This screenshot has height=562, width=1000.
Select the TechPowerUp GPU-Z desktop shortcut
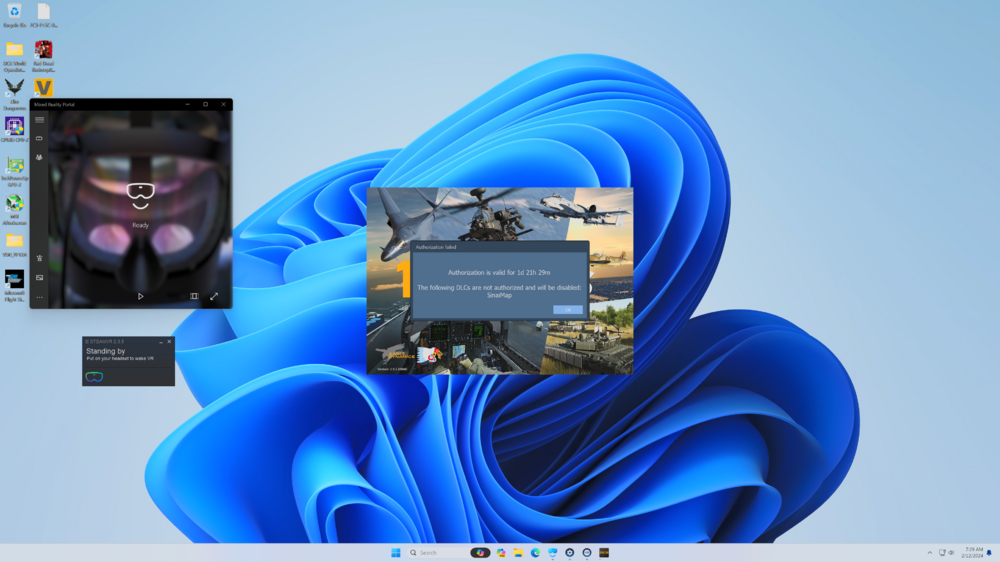[x=14, y=171]
